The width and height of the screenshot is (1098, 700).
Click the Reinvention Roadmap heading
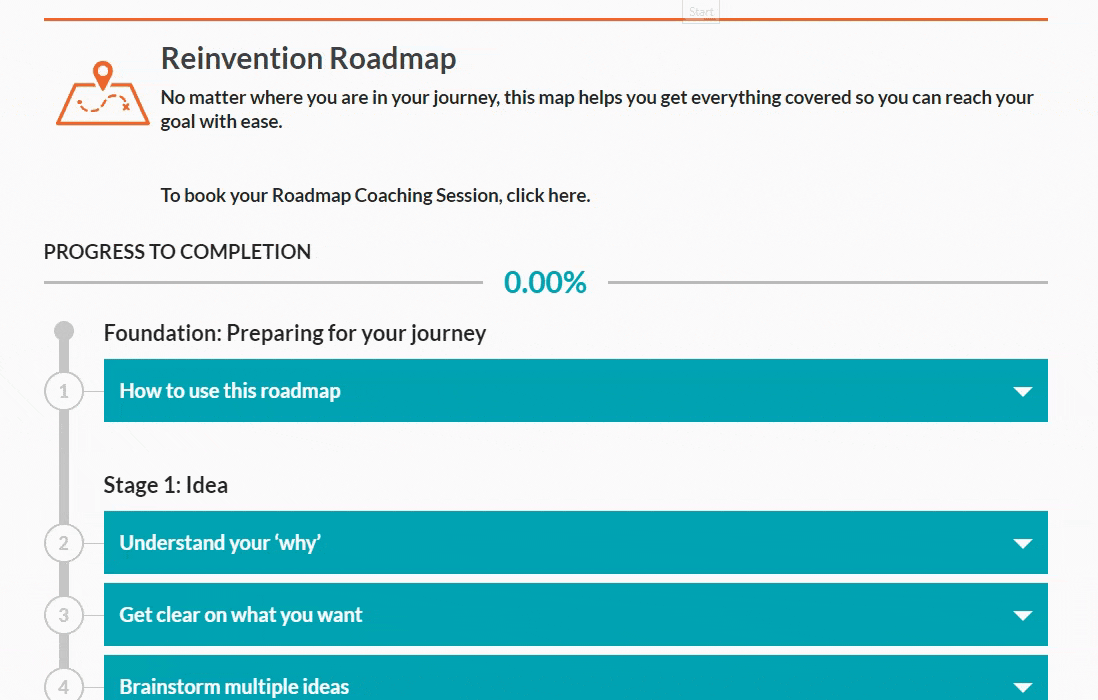pyautogui.click(x=308, y=58)
